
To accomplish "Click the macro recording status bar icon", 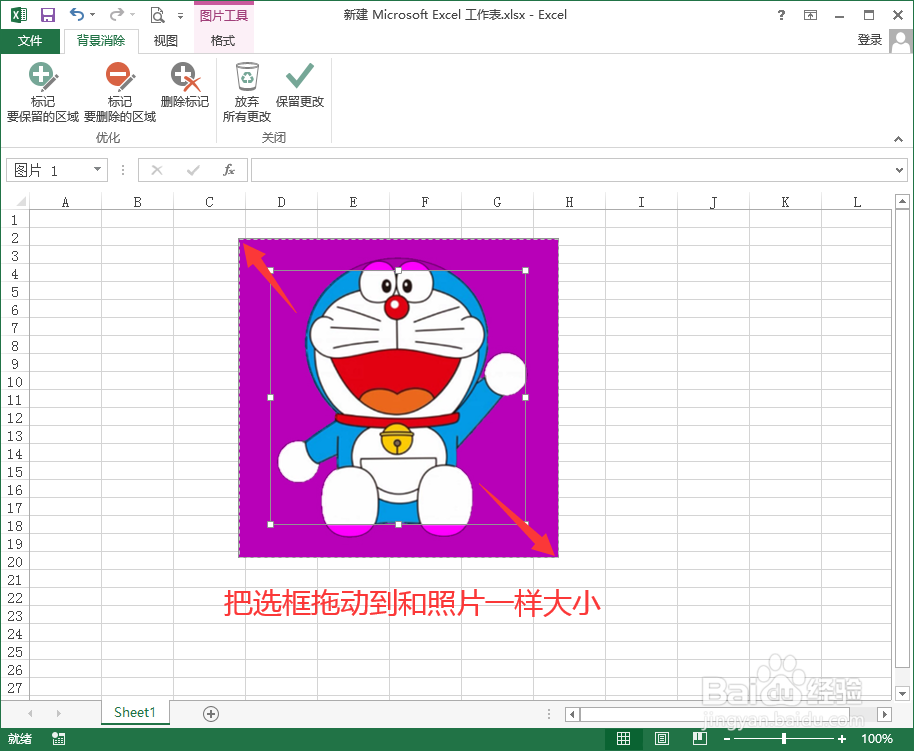I will 58,739.
